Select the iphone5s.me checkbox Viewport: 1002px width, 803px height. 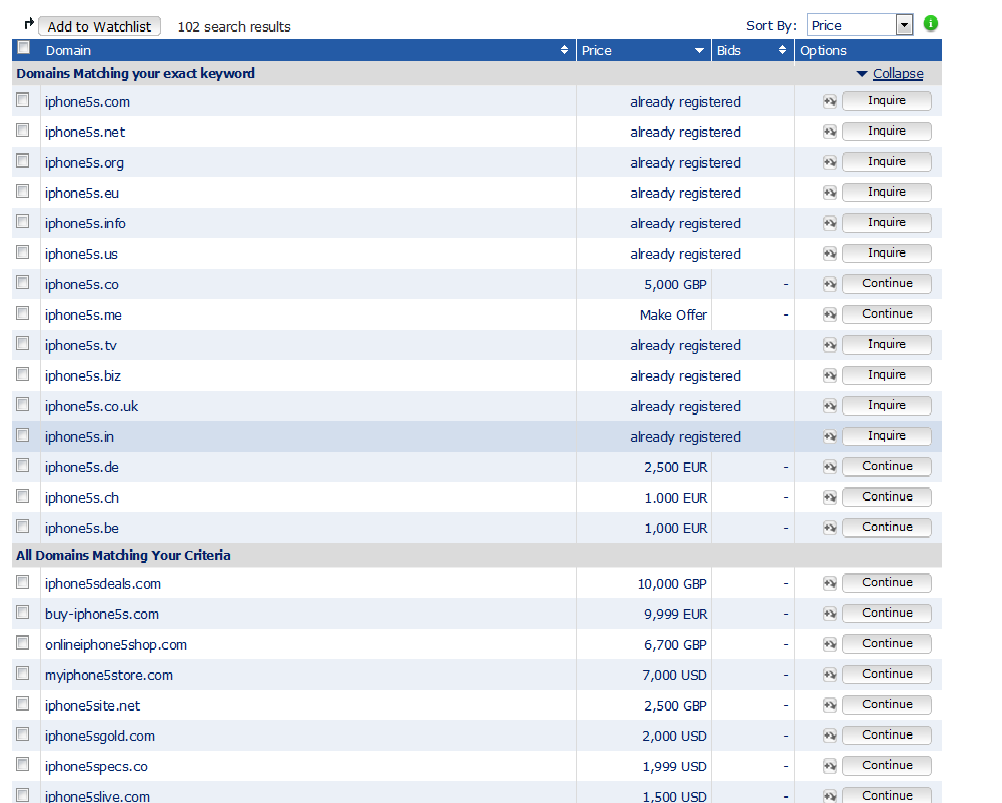(23, 313)
